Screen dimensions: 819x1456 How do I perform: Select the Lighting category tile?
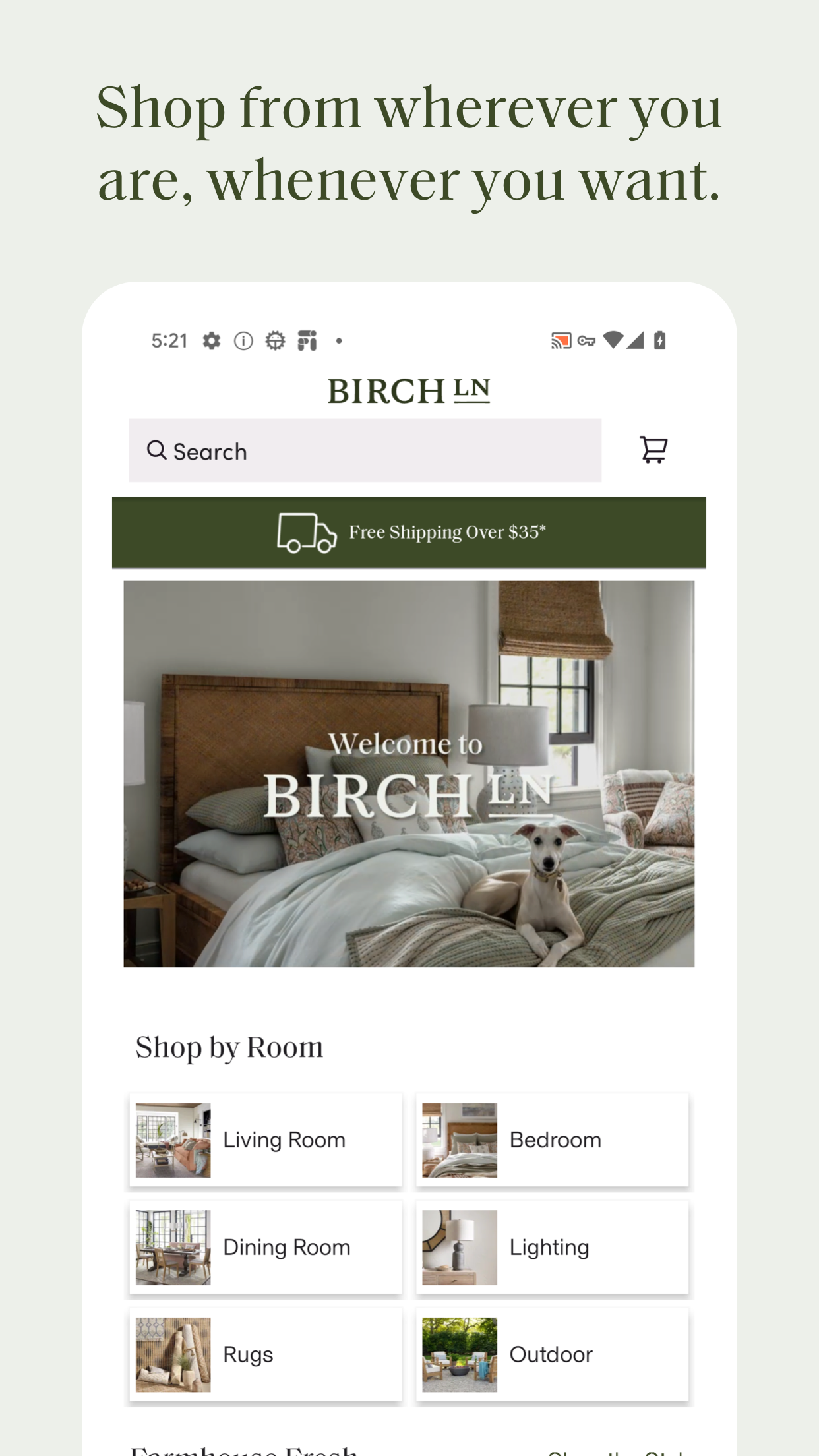pos(553,1248)
